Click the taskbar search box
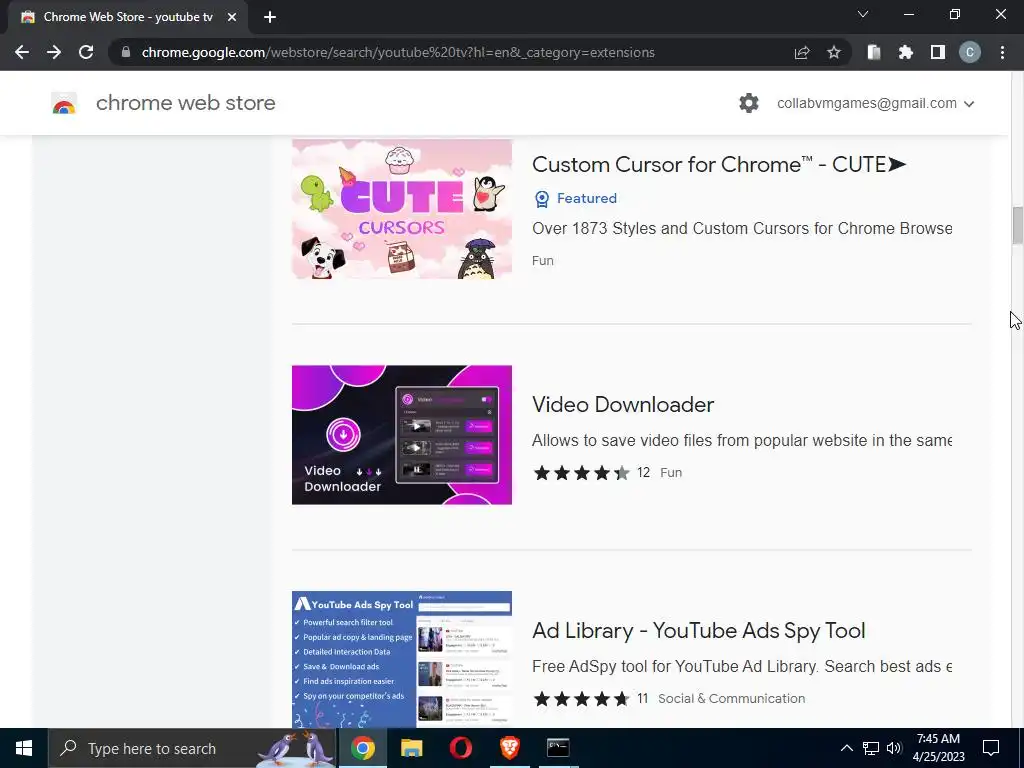The height and width of the screenshot is (768, 1024). (x=192, y=748)
